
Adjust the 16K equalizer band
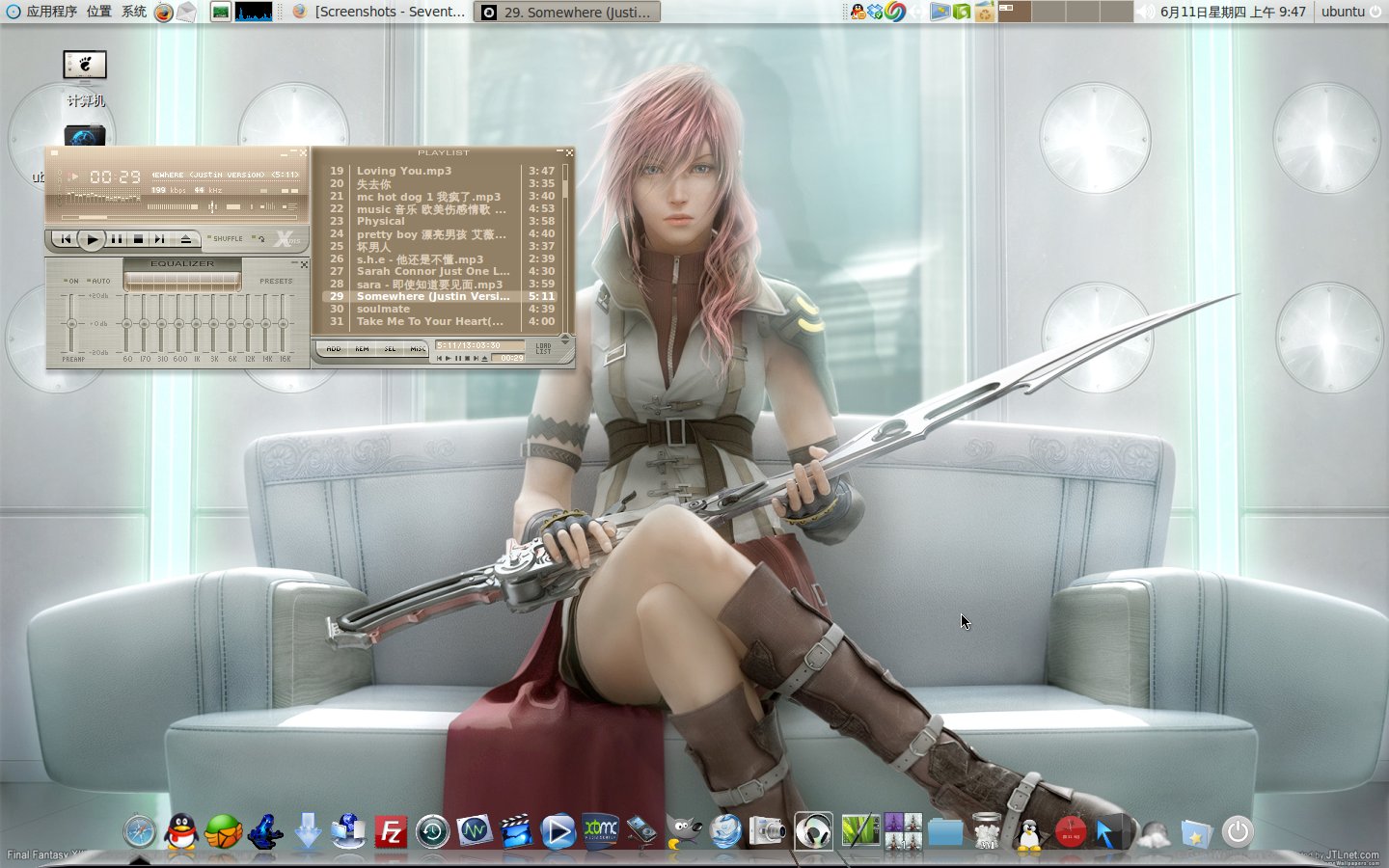pos(285,323)
